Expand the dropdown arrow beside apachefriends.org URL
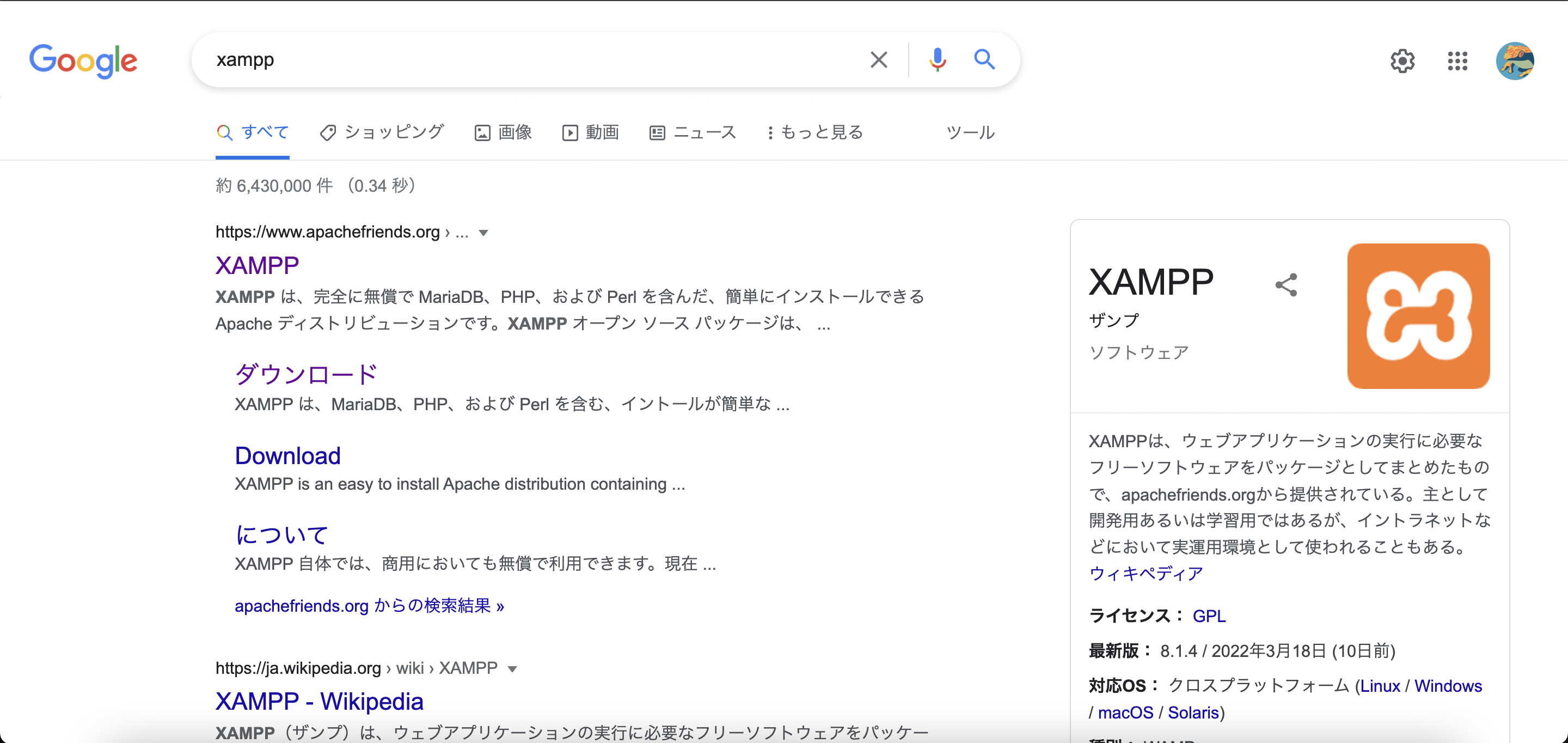 click(483, 233)
